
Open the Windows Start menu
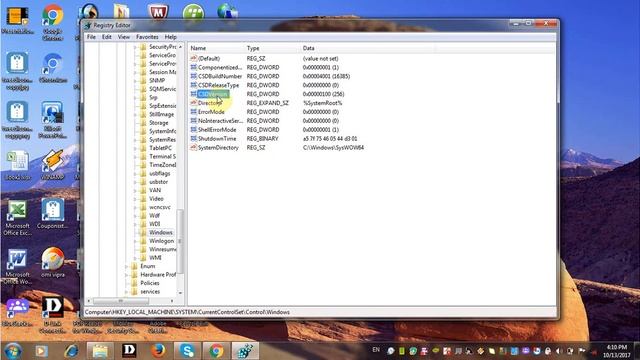(x=13, y=351)
